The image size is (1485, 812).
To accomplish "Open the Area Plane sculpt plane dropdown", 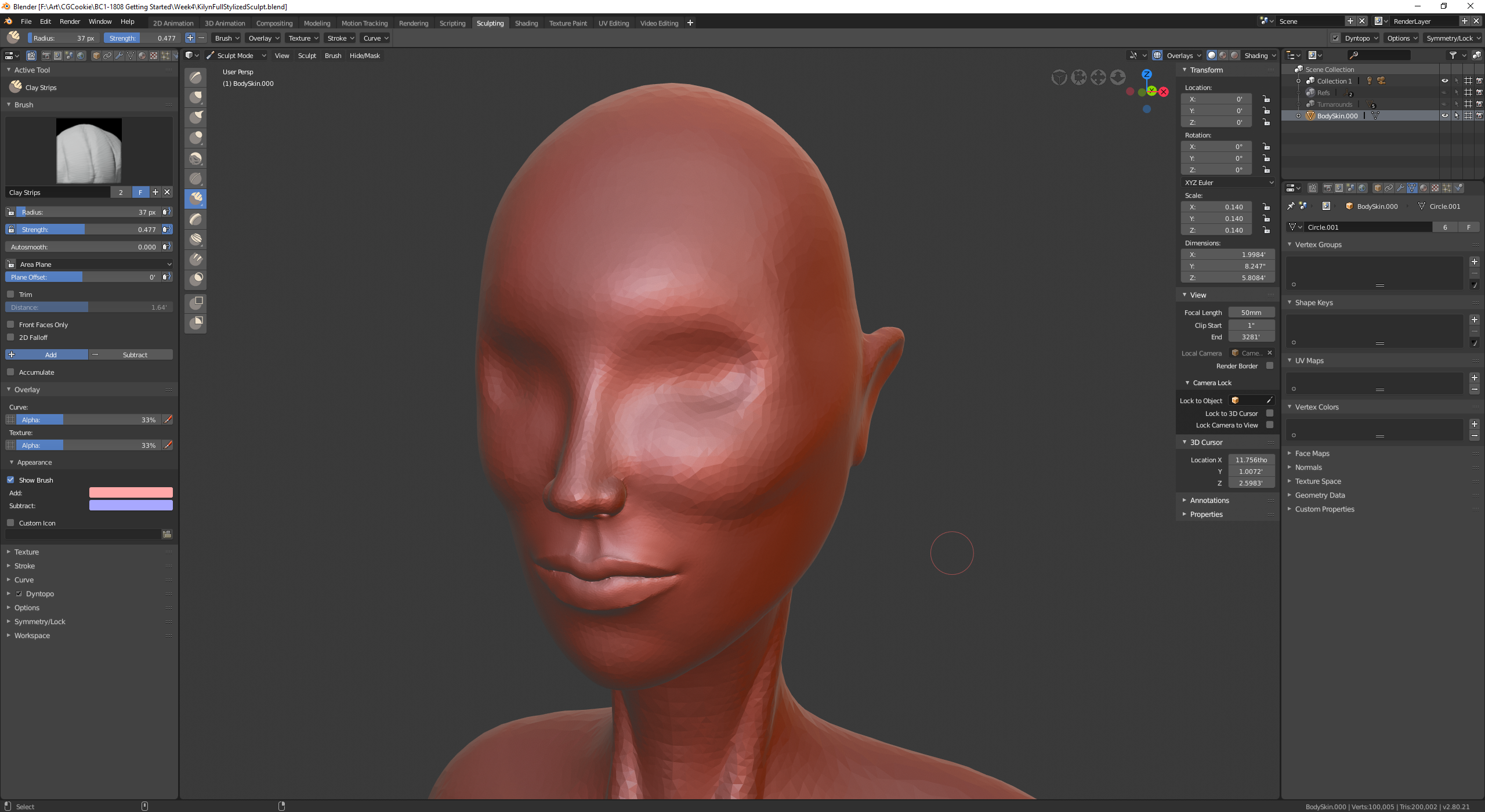I will click(93, 264).
